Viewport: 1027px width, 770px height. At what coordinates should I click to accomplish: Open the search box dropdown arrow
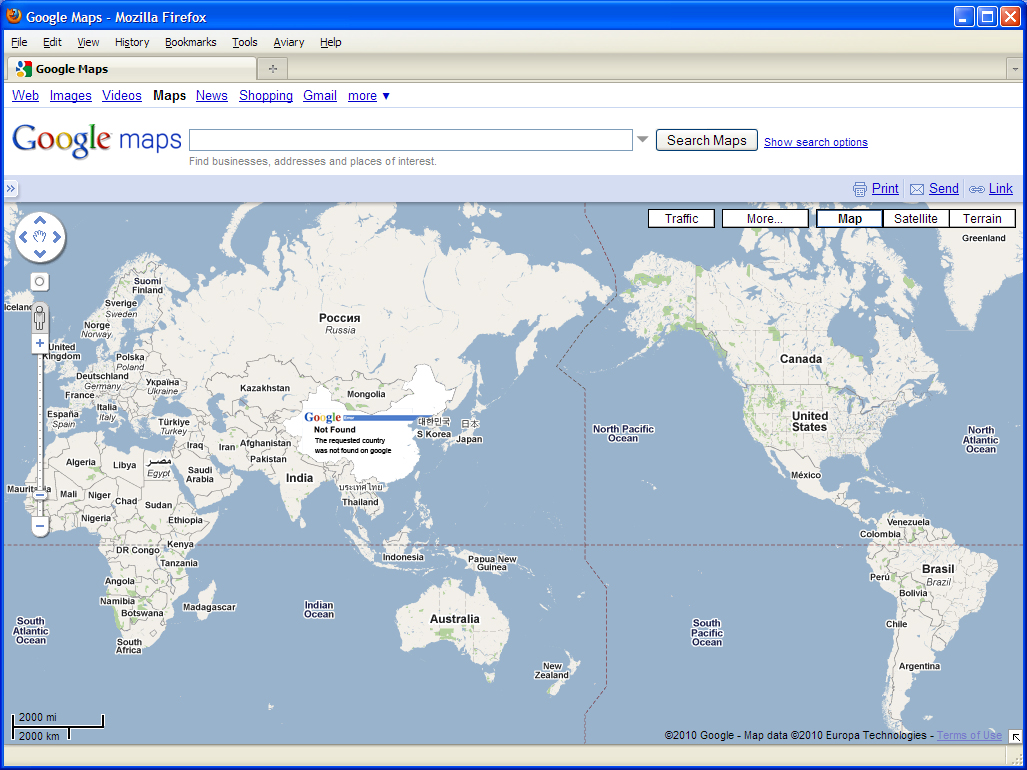pyautogui.click(x=643, y=139)
